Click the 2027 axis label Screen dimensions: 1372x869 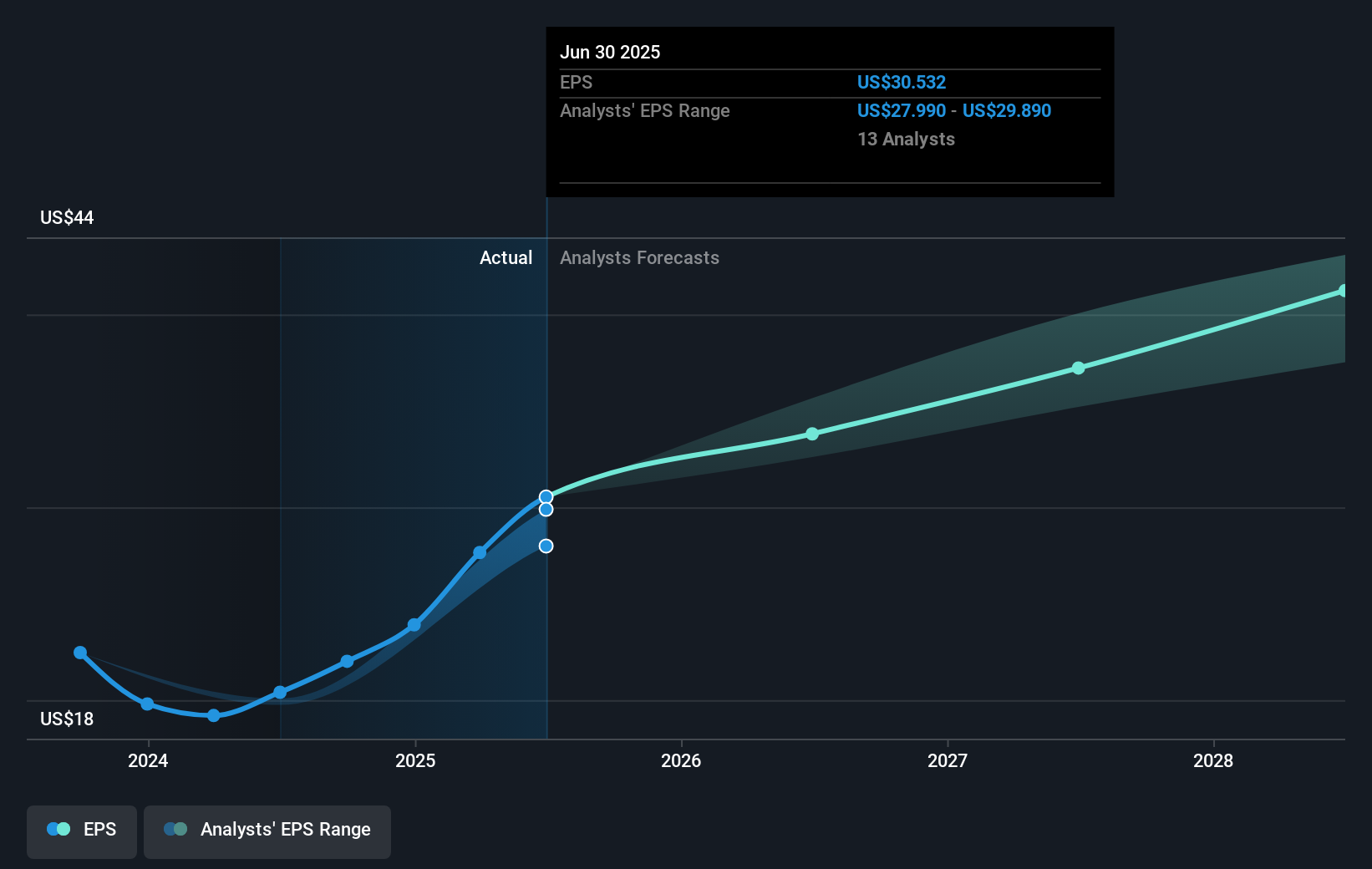click(x=948, y=760)
